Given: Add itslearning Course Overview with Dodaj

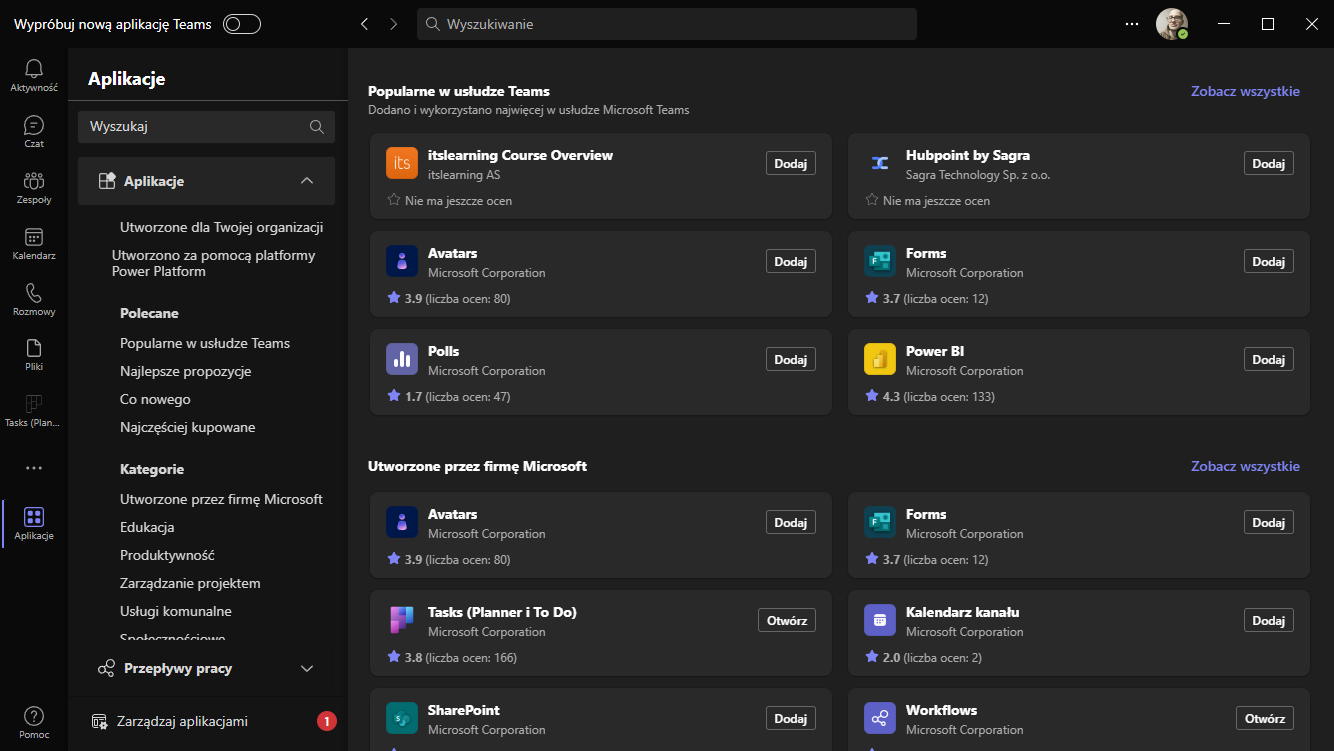Looking at the screenshot, I should tap(791, 163).
